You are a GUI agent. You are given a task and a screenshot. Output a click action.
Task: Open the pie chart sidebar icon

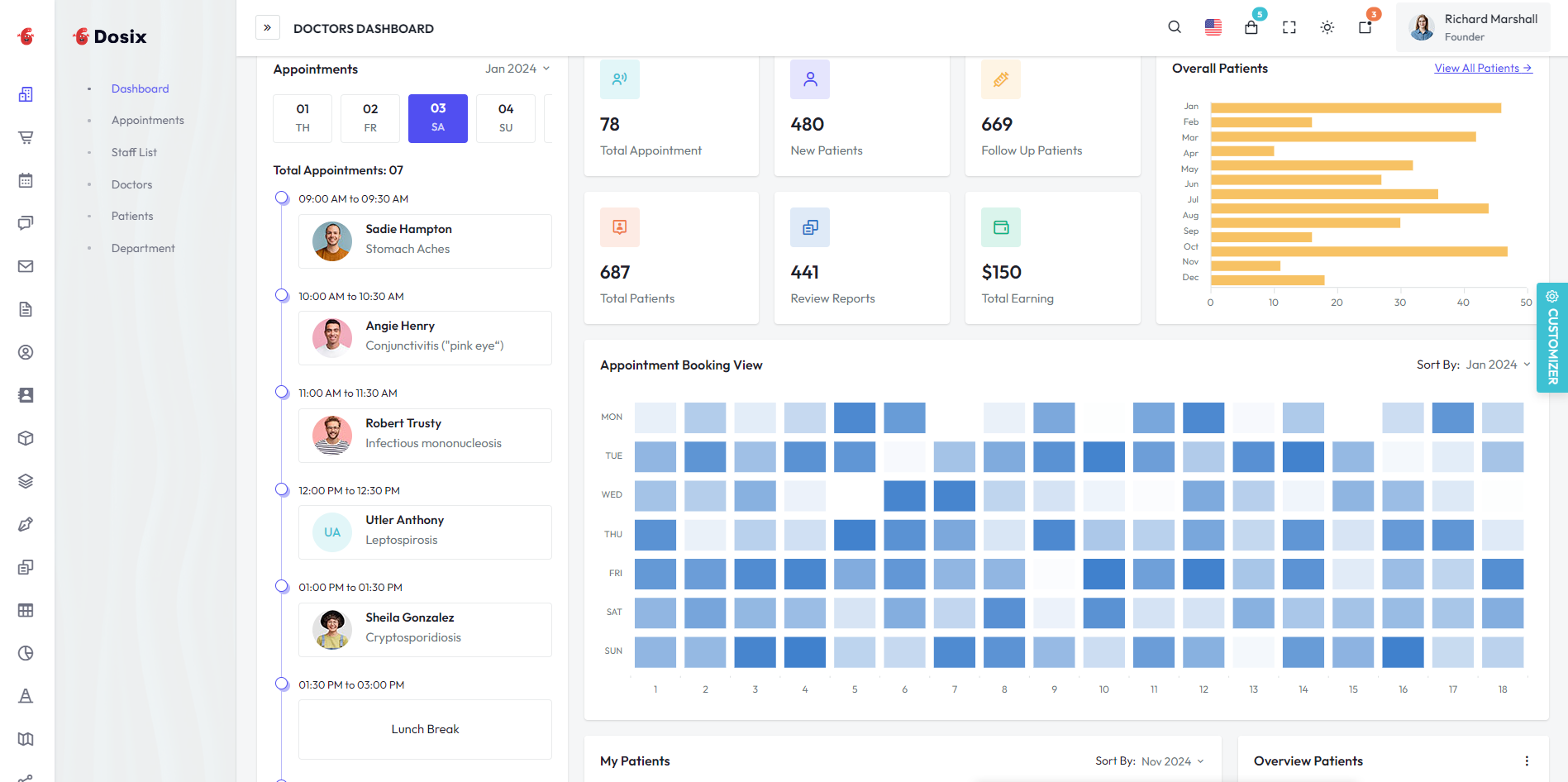pos(26,653)
